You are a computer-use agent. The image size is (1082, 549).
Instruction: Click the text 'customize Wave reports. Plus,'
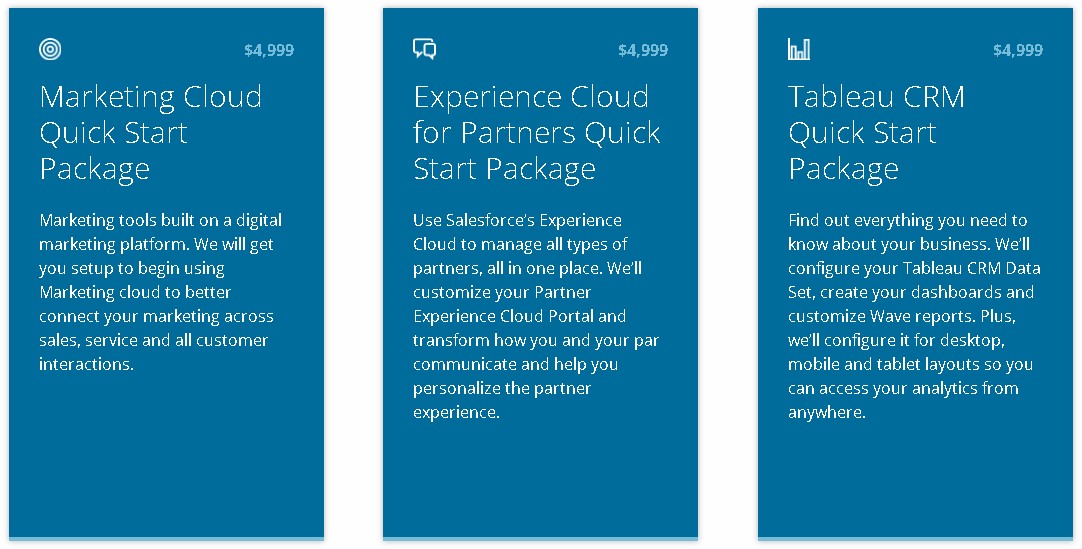[x=902, y=317]
